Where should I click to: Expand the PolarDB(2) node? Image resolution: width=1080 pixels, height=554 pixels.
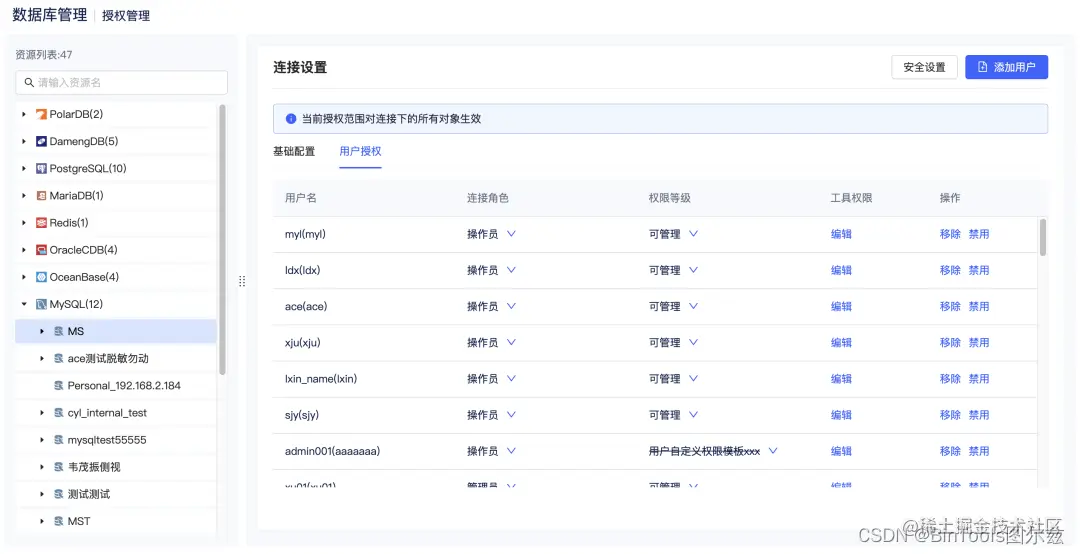(x=24, y=114)
